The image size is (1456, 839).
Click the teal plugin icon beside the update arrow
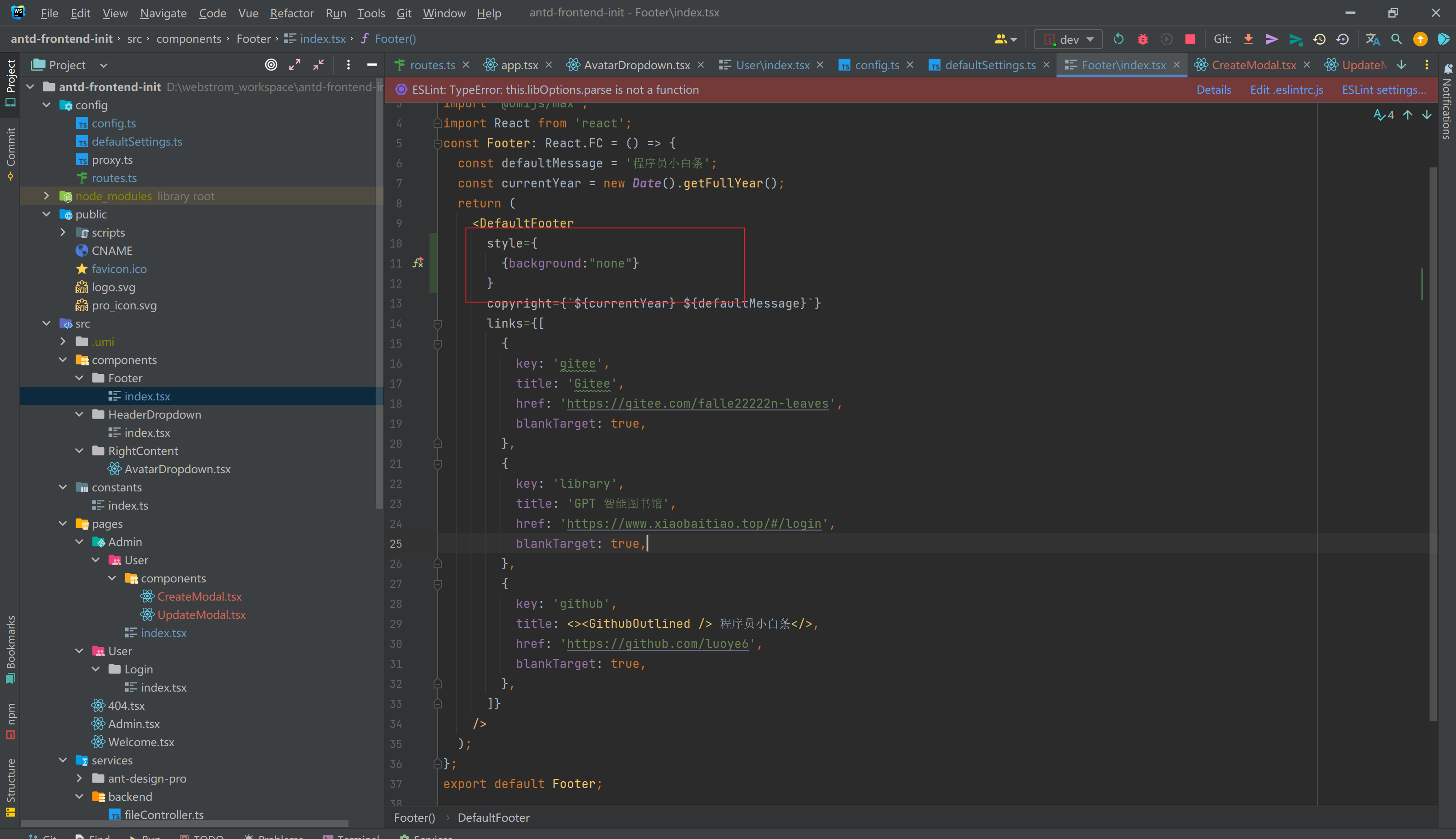[x=1443, y=39]
